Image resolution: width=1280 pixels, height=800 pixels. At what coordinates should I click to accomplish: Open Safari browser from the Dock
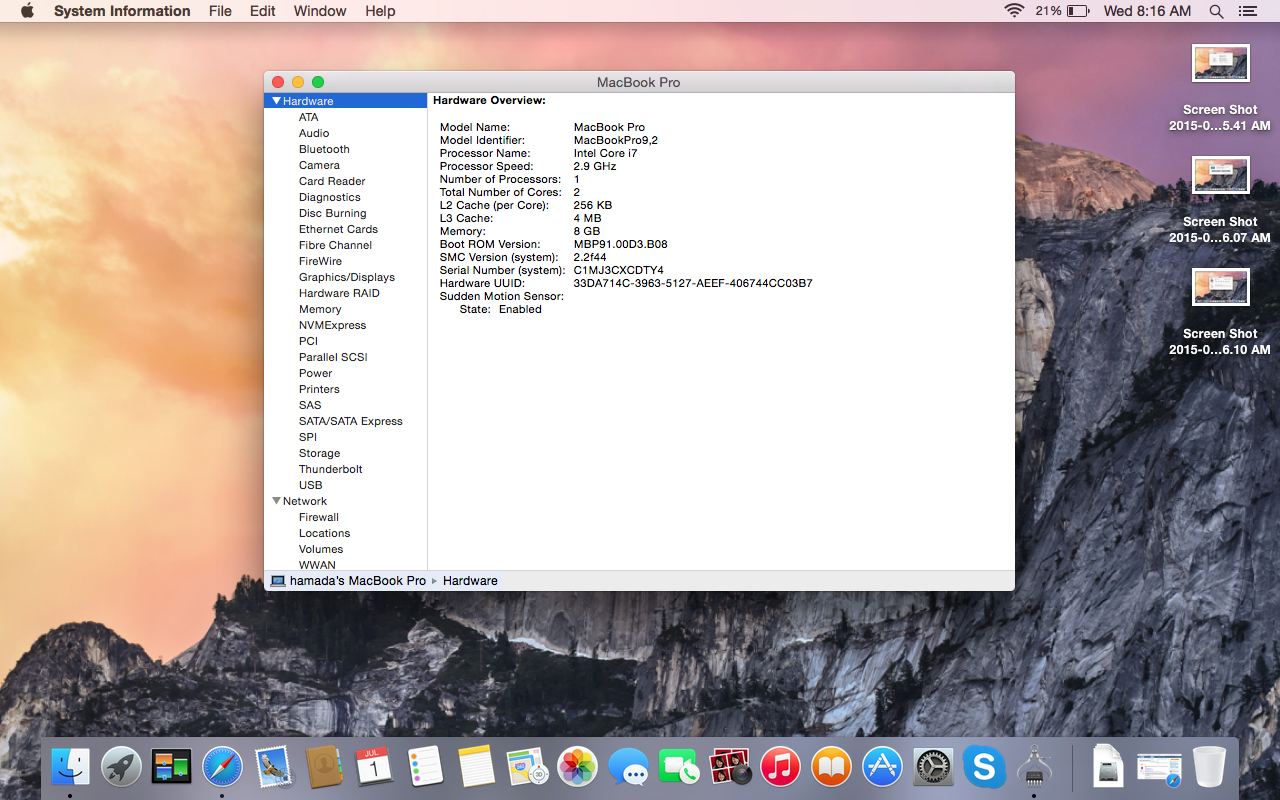coord(222,767)
